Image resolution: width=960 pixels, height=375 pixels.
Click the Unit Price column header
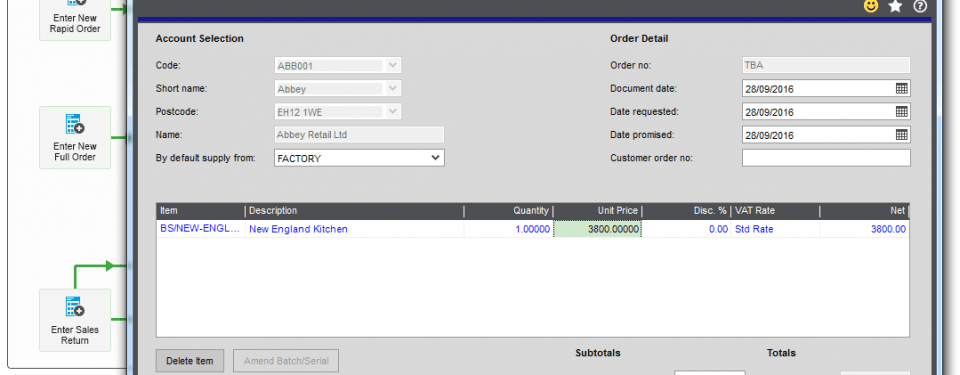coord(598,211)
